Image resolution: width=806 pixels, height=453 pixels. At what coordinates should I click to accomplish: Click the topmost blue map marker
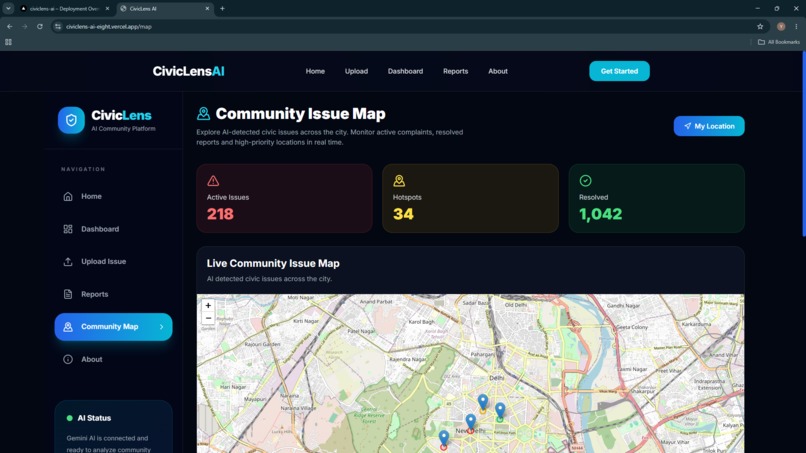[483, 402]
